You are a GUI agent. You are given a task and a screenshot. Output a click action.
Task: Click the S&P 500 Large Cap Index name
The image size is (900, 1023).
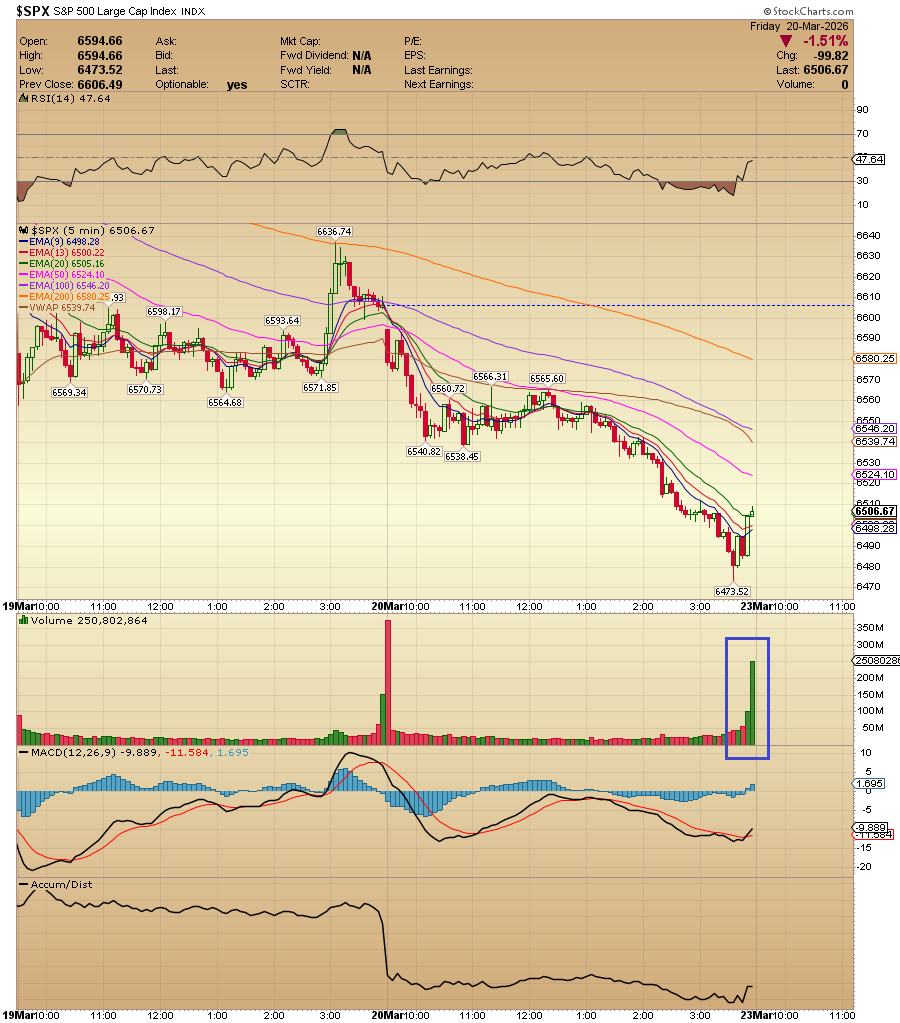[x=116, y=12]
